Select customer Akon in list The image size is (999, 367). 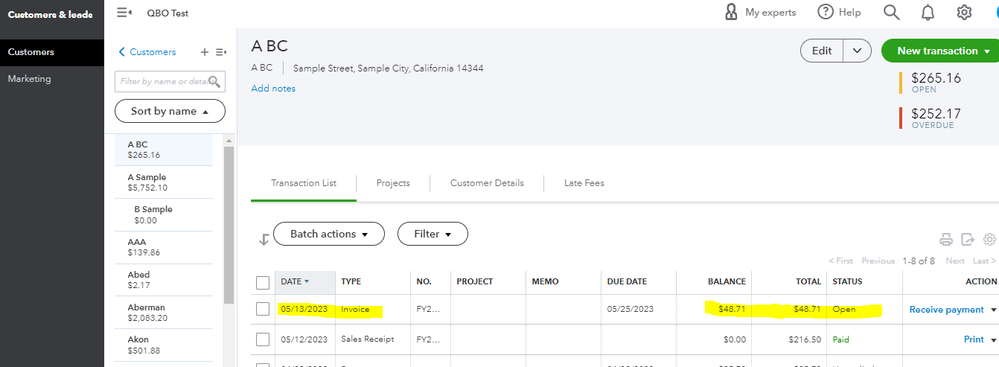pyautogui.click(x=164, y=345)
